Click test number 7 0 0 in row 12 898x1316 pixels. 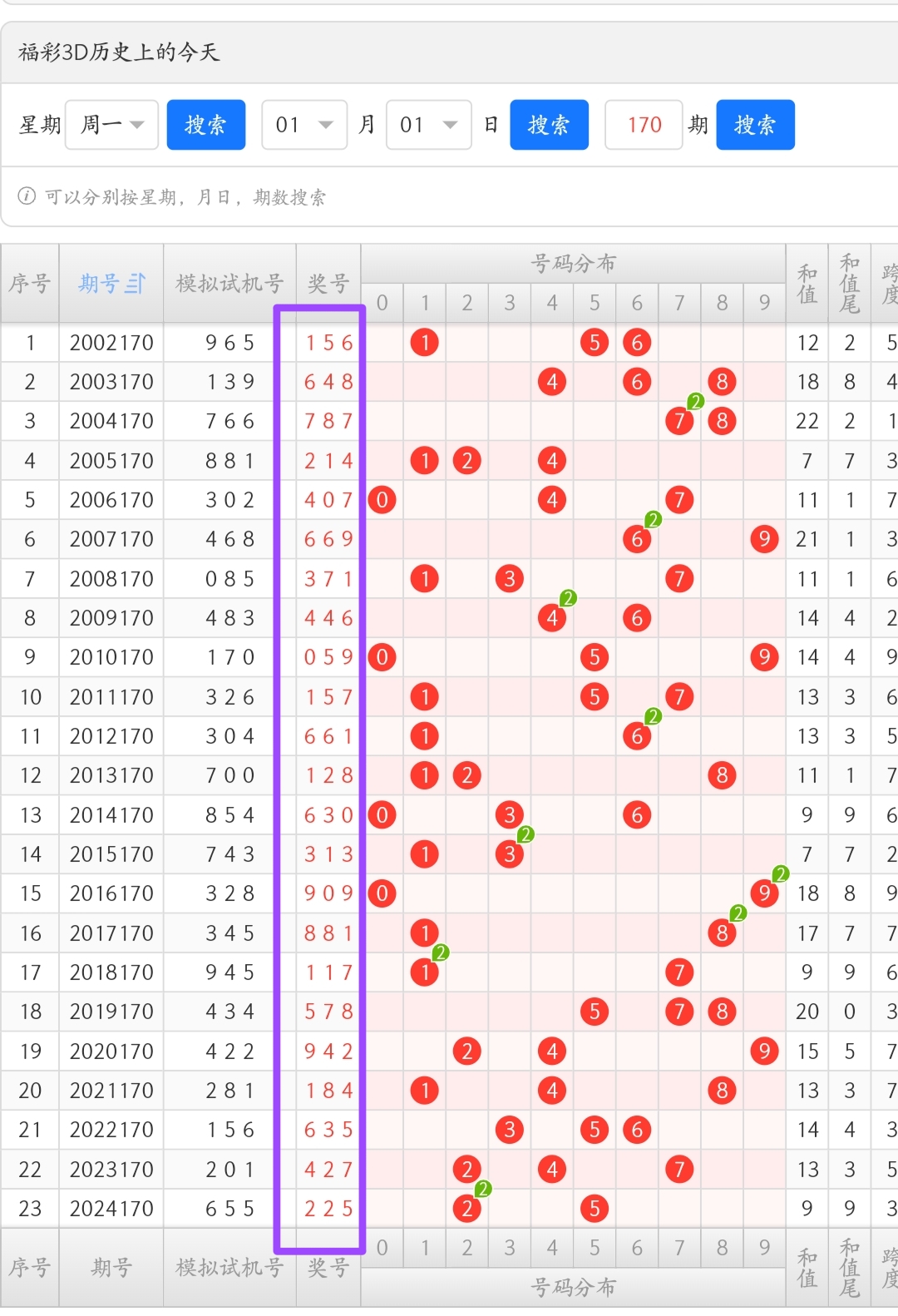pos(230,775)
